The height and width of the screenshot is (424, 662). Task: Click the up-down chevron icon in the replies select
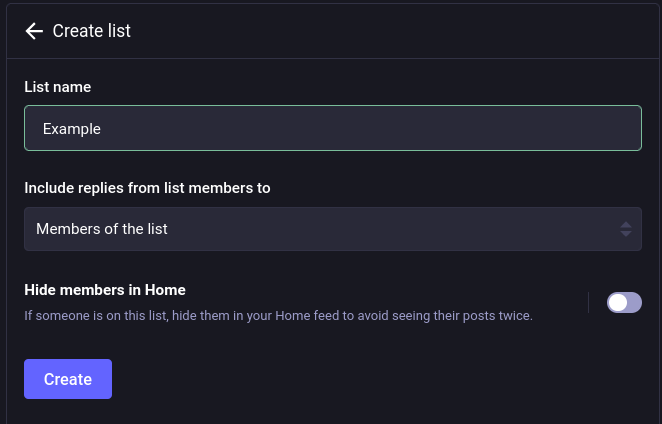pos(625,229)
